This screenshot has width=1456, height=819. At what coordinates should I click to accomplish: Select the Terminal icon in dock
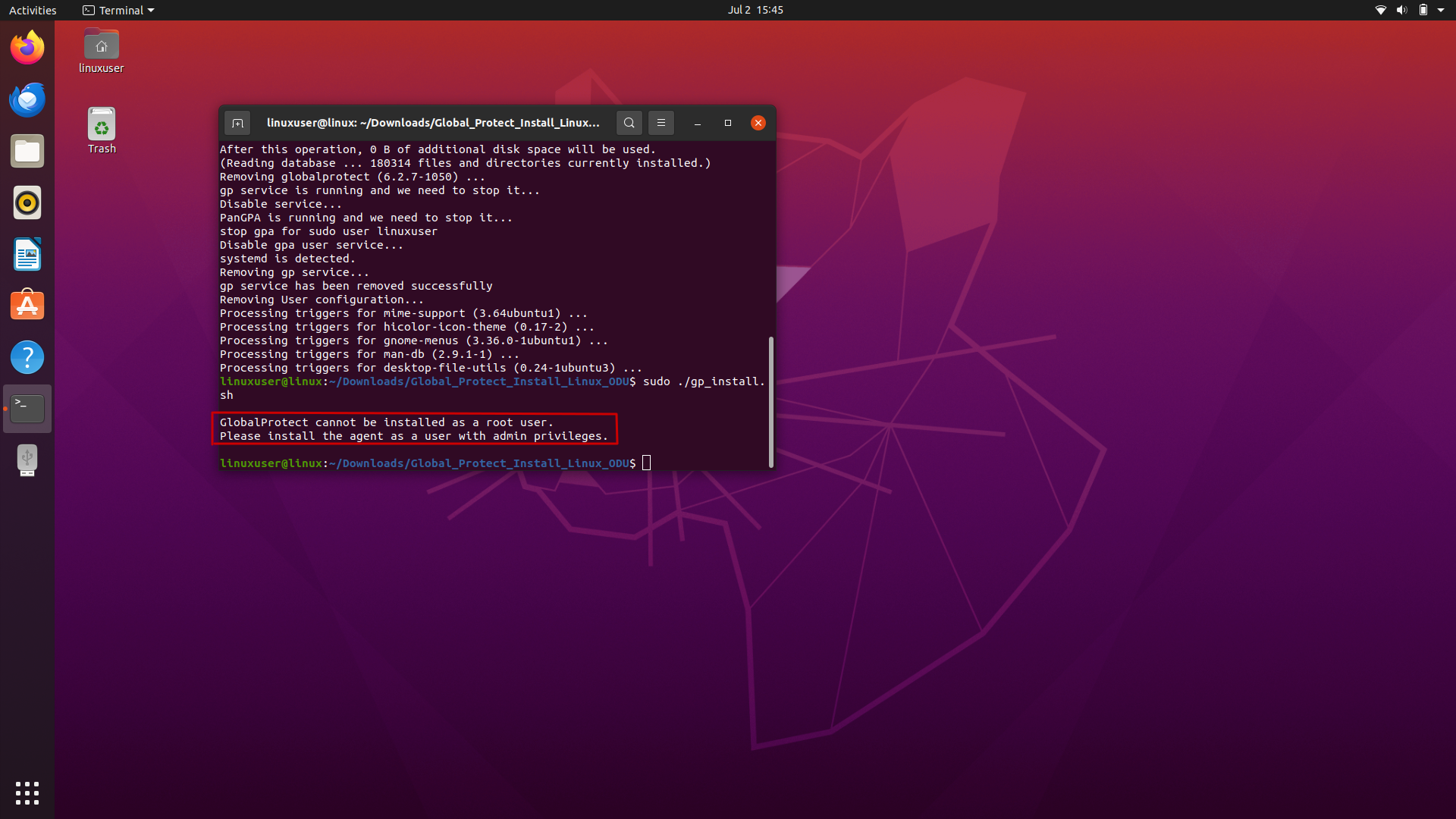27,409
